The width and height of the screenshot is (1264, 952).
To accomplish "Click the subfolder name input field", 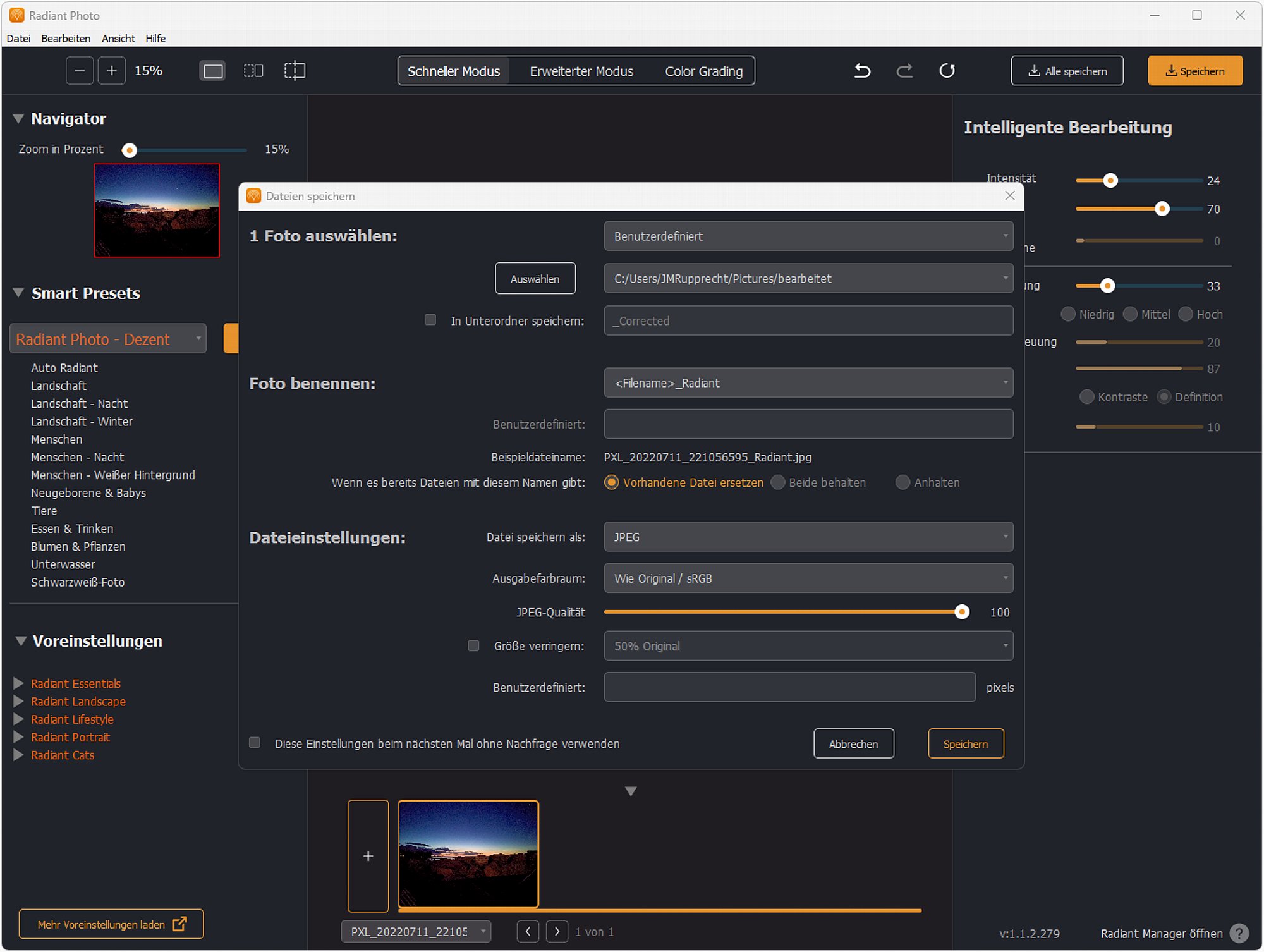I will tap(808, 320).
